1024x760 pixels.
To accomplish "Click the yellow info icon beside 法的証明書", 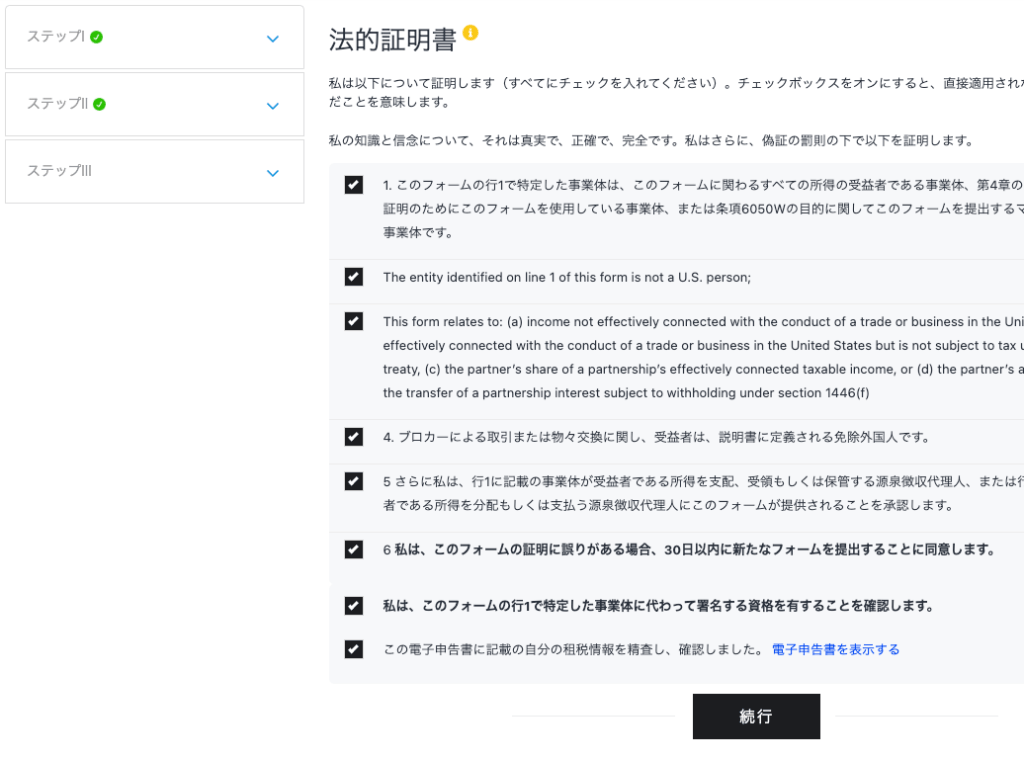I will pos(470,33).
